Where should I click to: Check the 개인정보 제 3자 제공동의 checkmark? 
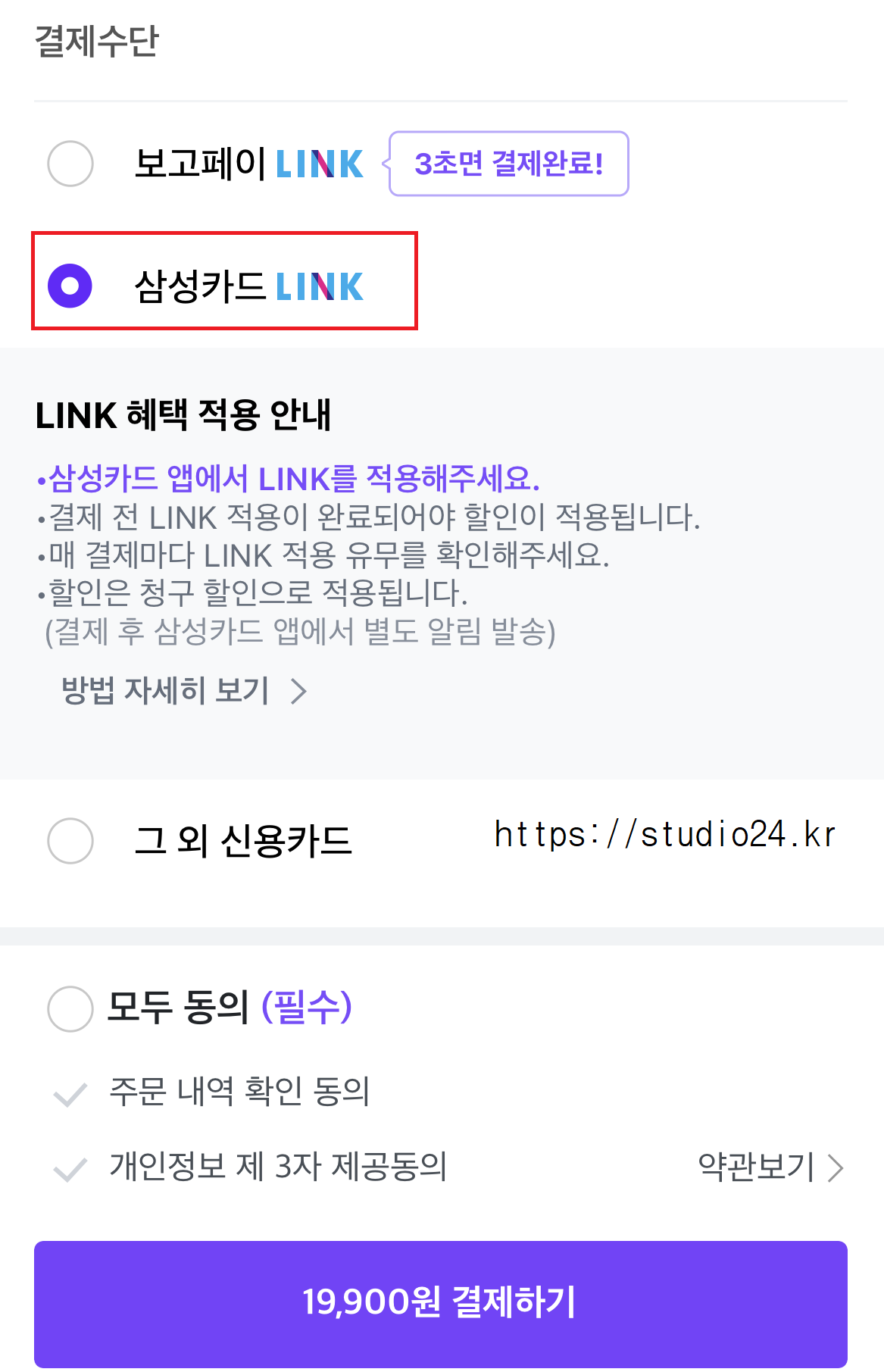[x=70, y=1170]
